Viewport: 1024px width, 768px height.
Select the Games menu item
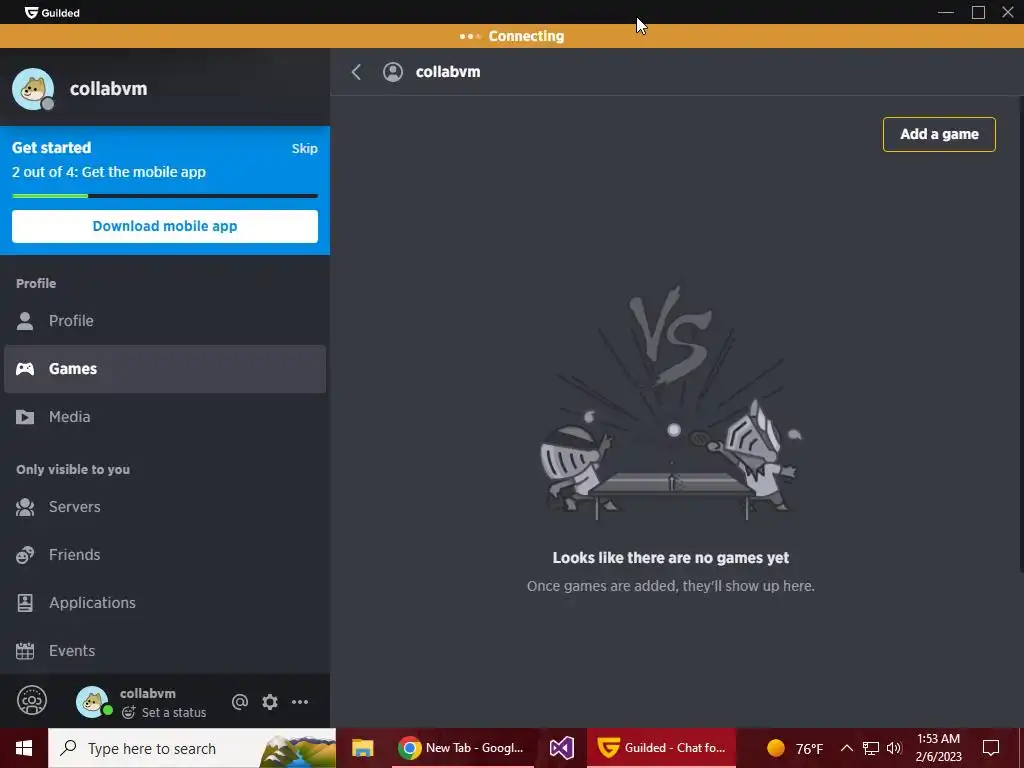tap(165, 368)
